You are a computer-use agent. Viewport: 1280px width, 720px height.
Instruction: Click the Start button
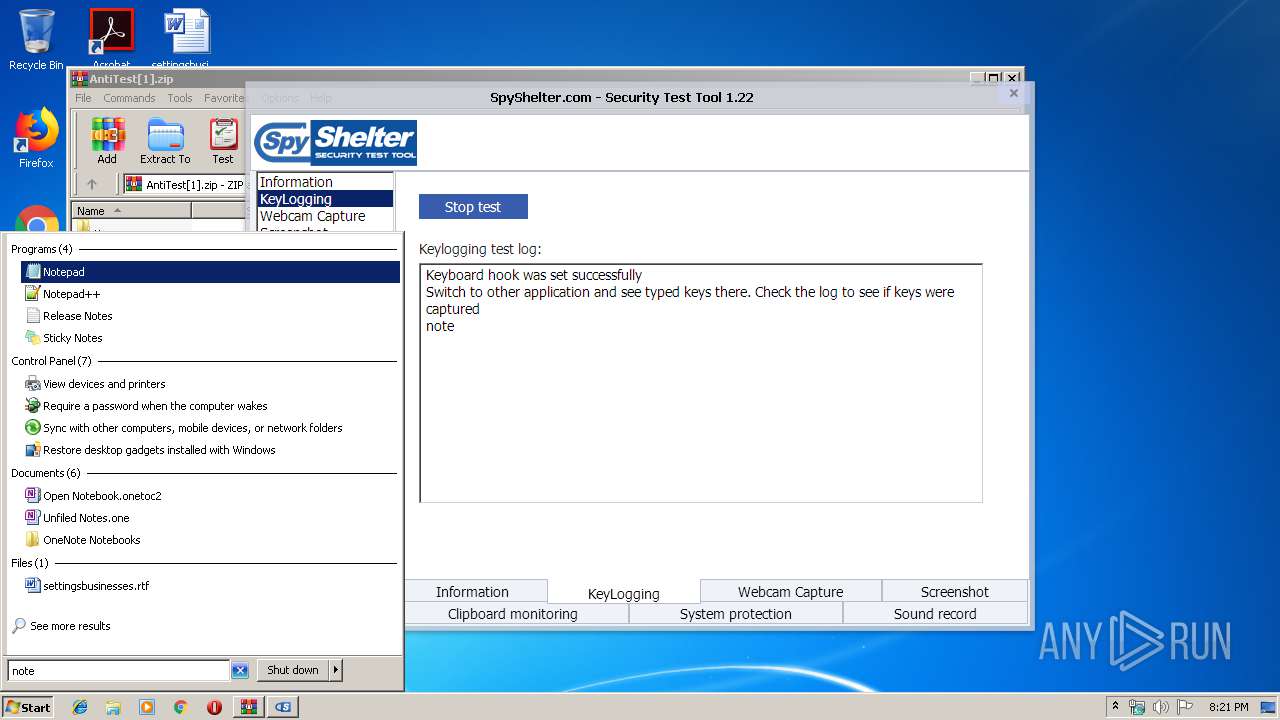(x=28, y=707)
